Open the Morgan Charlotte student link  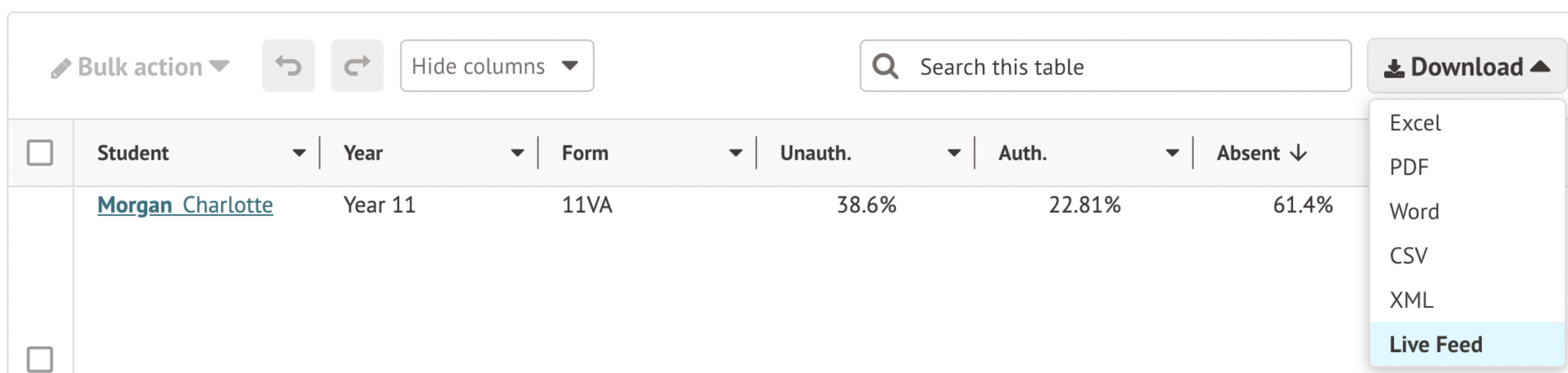pyautogui.click(x=185, y=205)
